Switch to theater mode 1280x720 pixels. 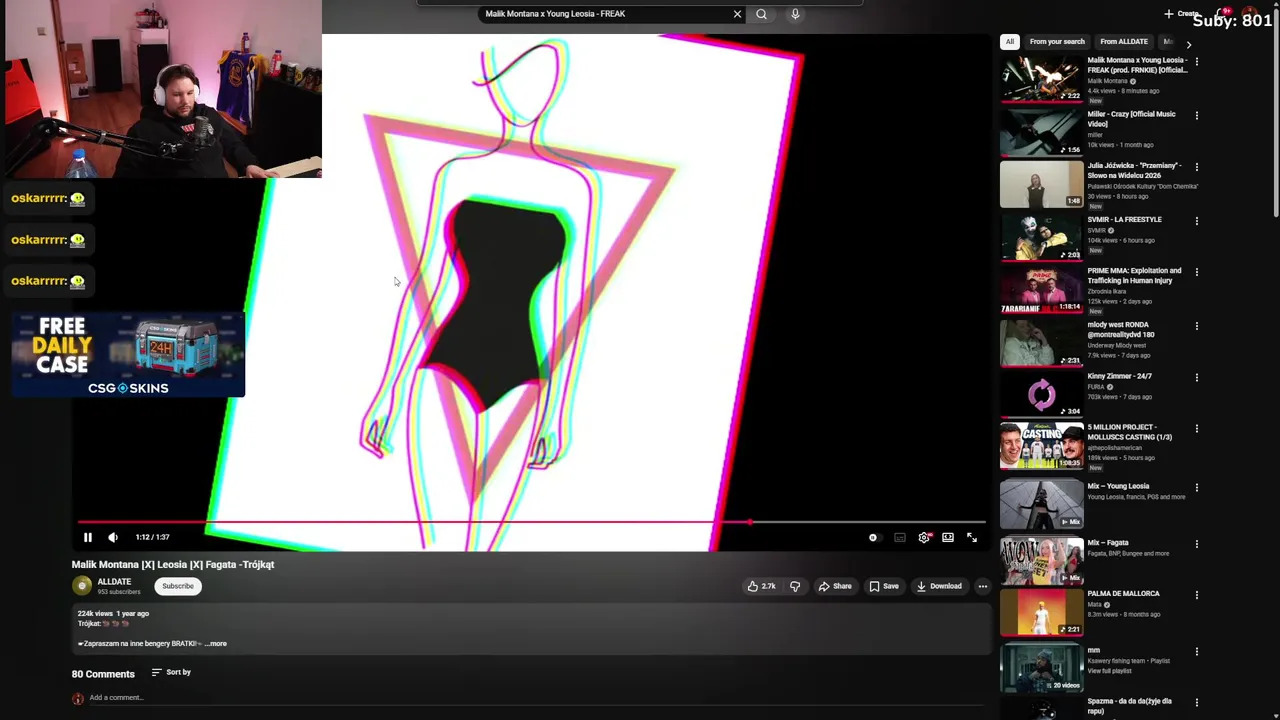[948, 537]
